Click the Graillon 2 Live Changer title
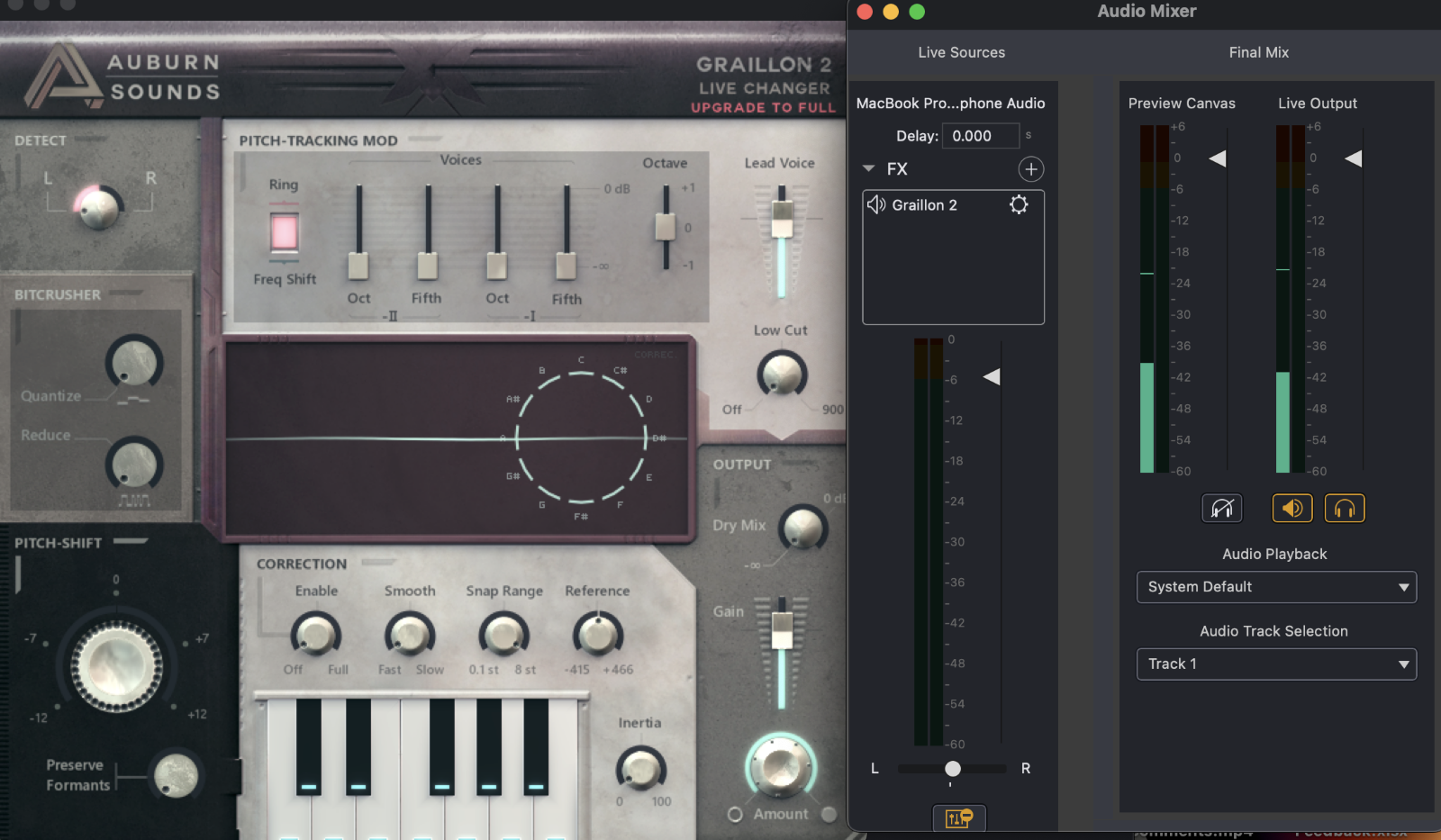 764,76
